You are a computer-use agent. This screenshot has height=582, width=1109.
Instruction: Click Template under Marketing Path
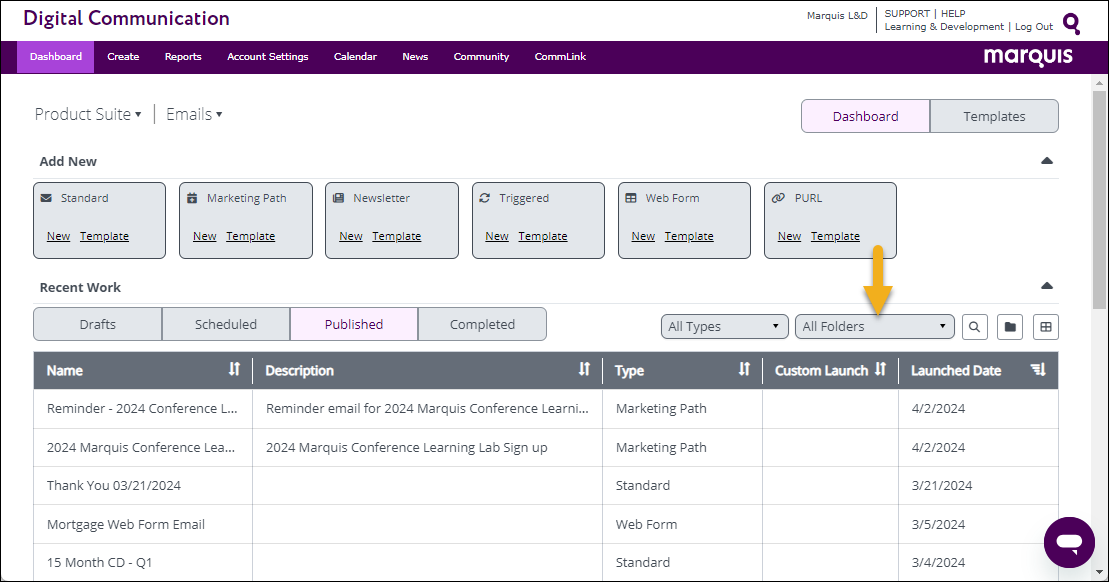click(250, 236)
